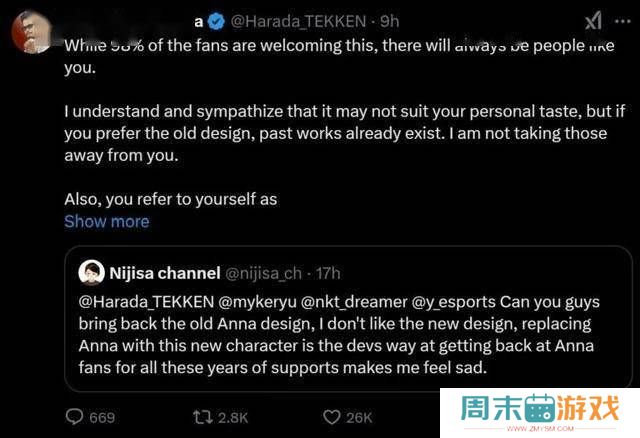Like the tweet with the heart icon
Viewport: 640px width, 438px height.
pyautogui.click(x=332, y=416)
